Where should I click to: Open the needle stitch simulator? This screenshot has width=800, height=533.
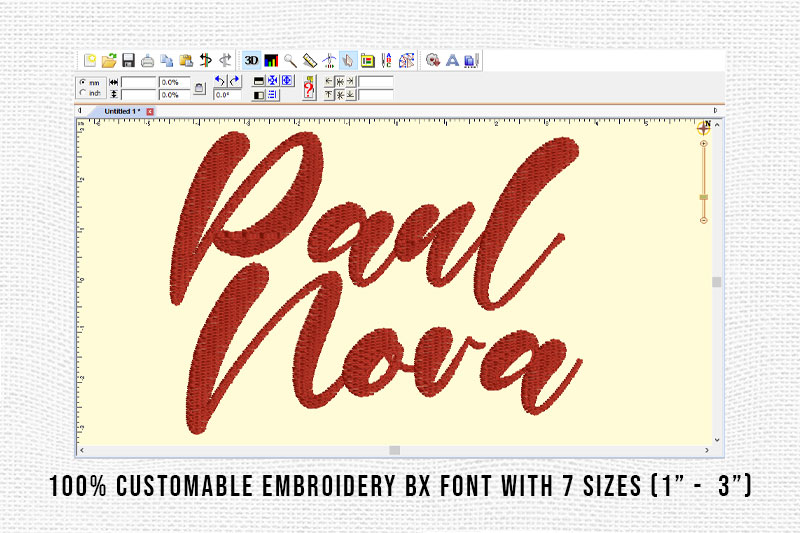(329, 61)
